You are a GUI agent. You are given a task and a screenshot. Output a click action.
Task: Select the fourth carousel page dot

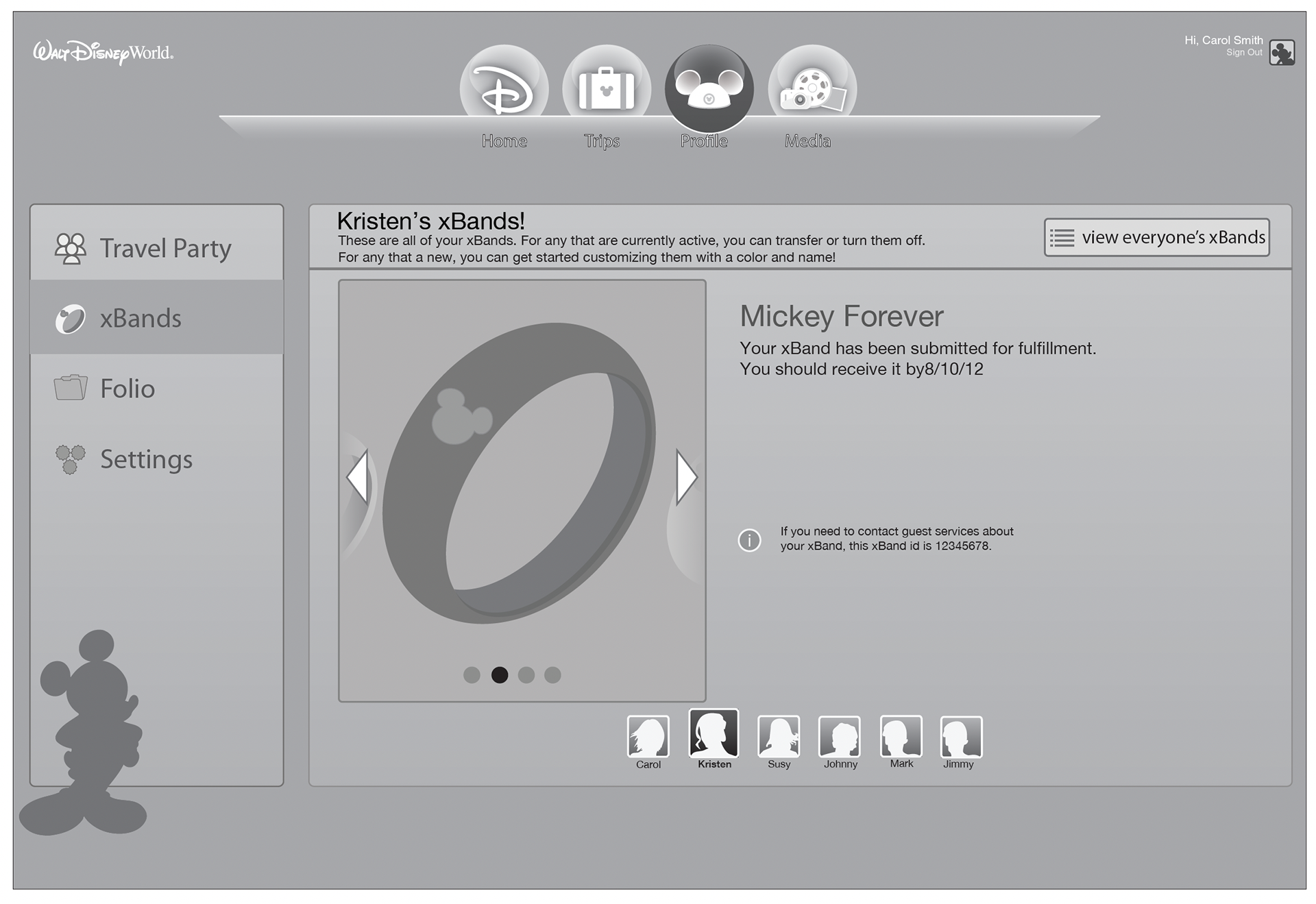pos(552,675)
